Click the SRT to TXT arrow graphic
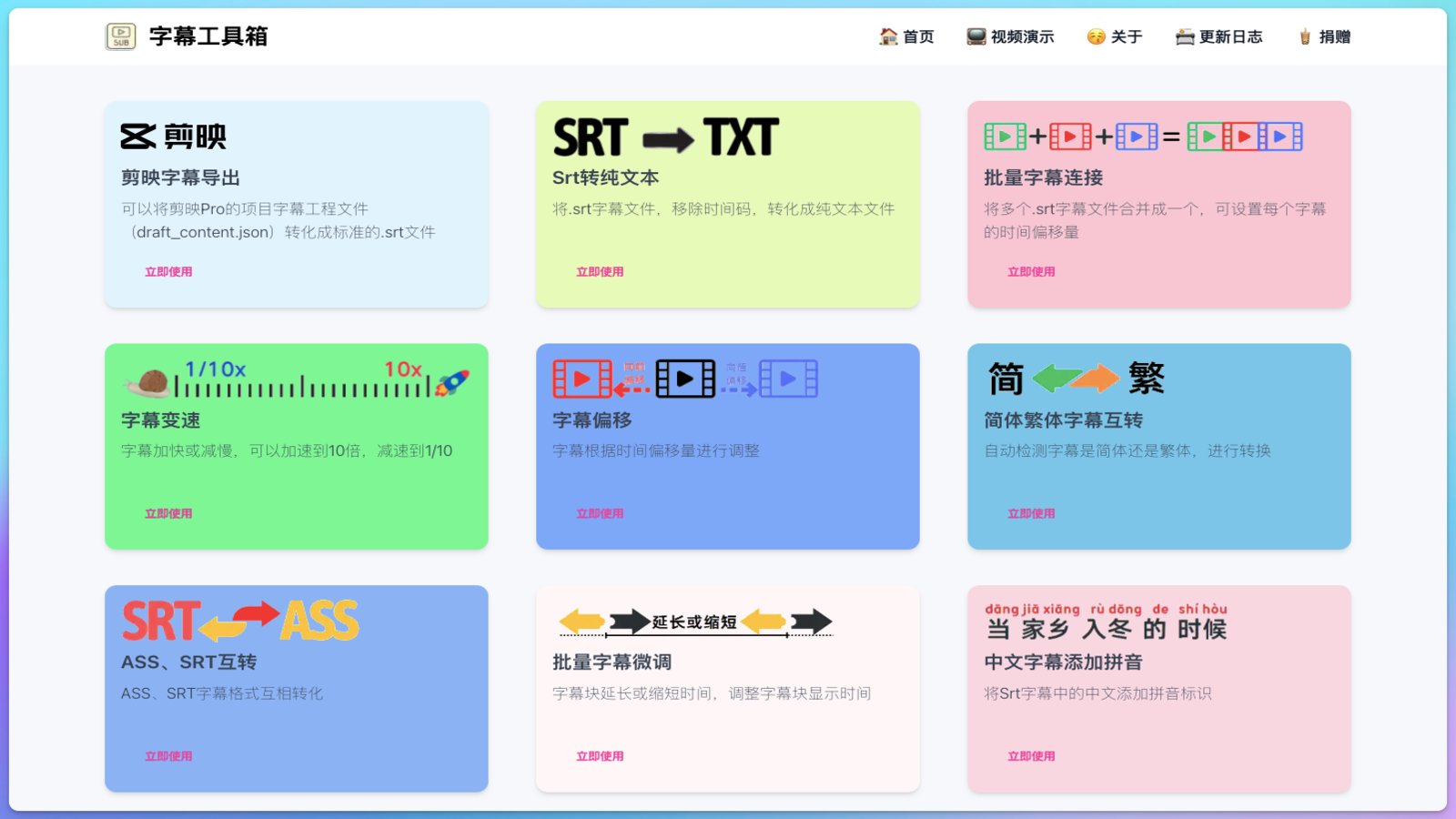 (667, 136)
